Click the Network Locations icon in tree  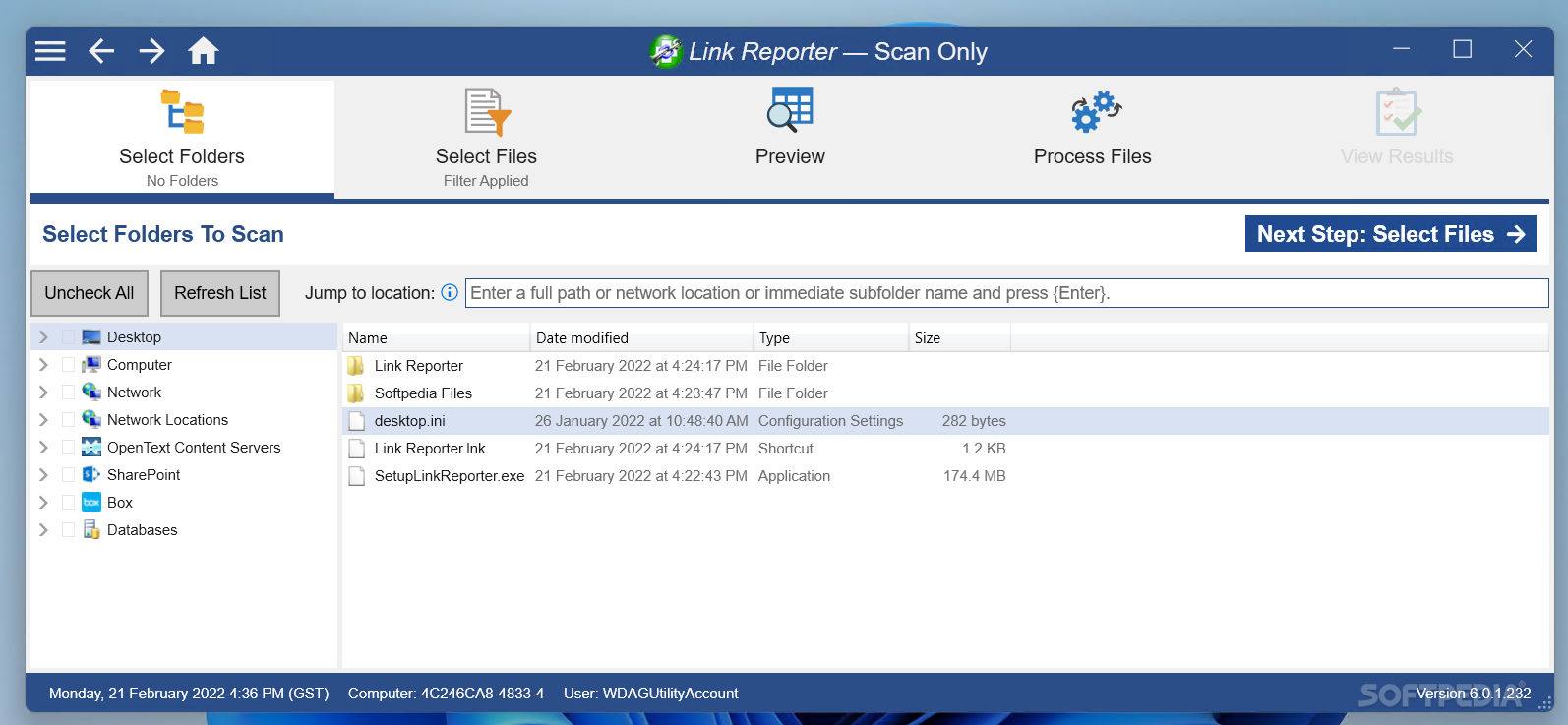(x=91, y=419)
